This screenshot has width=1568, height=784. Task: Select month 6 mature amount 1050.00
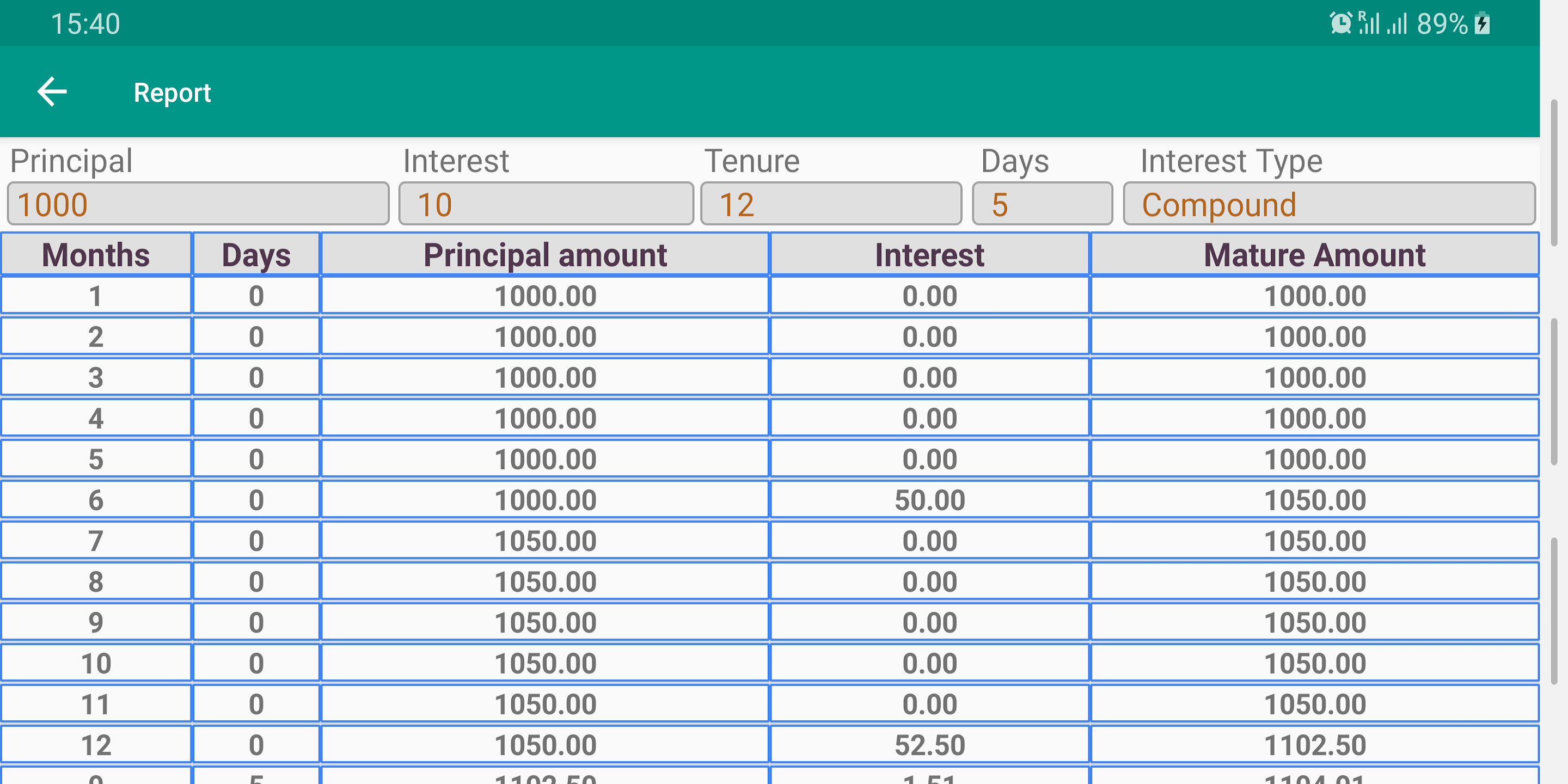point(1315,500)
